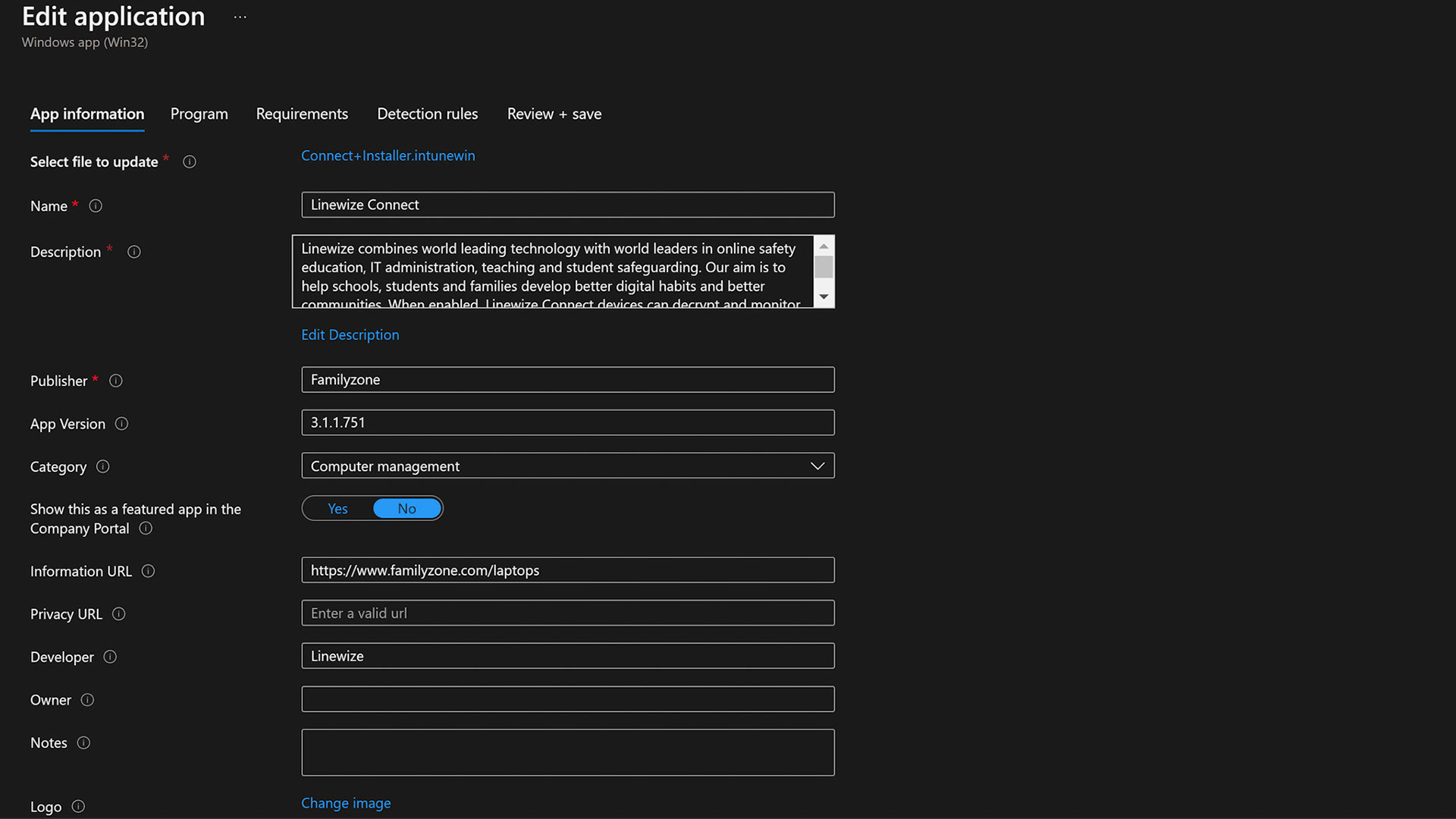
Task: Show info tooltip for Publisher field
Action: (116, 381)
